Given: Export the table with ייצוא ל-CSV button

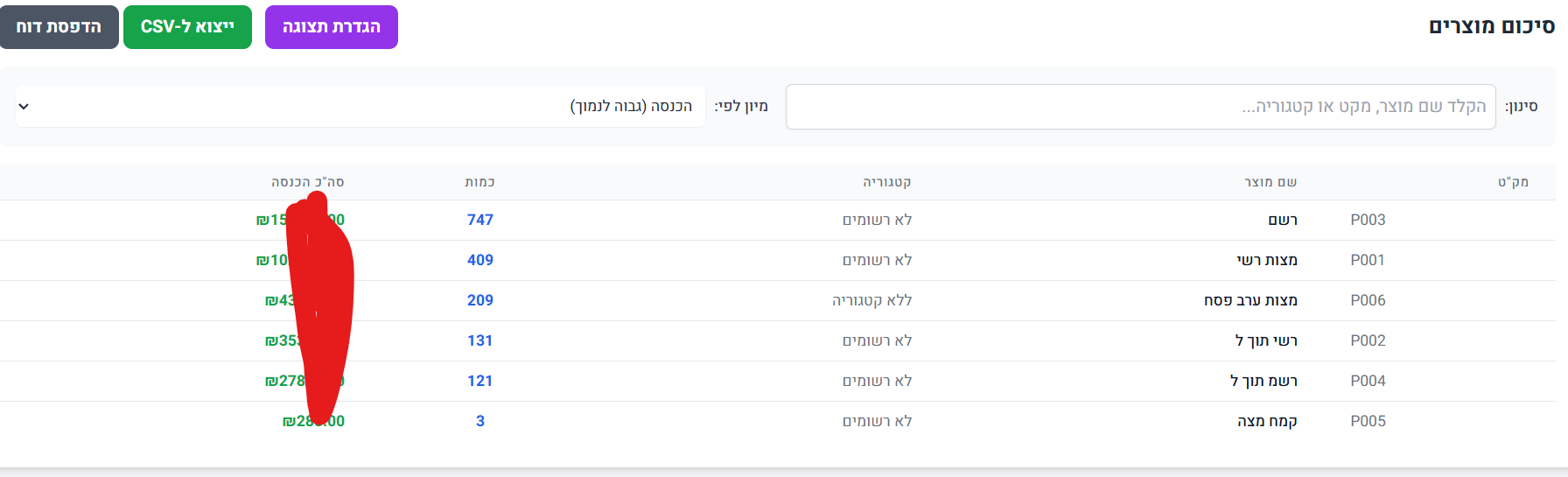Looking at the screenshot, I should (187, 27).
